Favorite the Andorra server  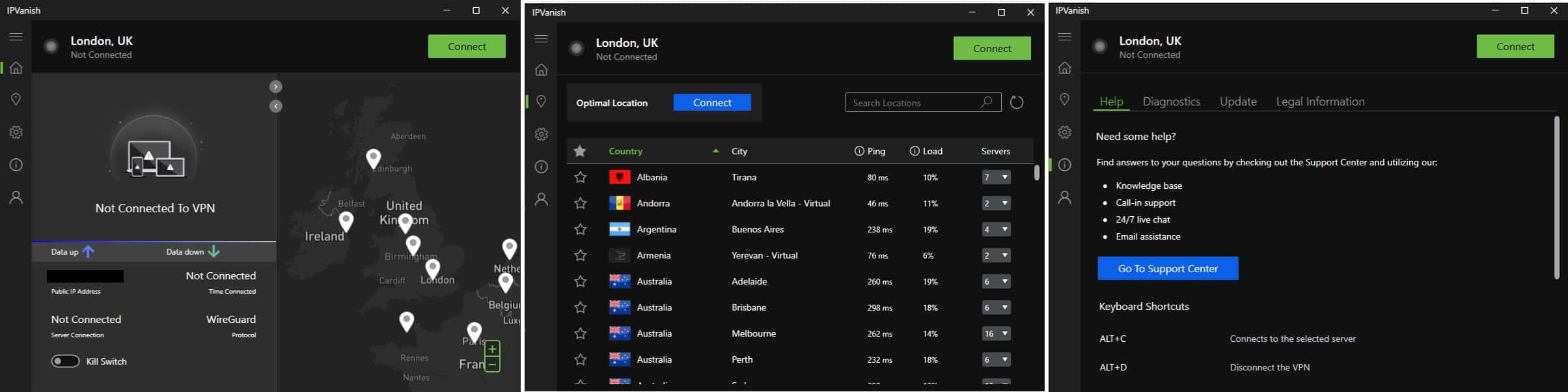click(581, 203)
